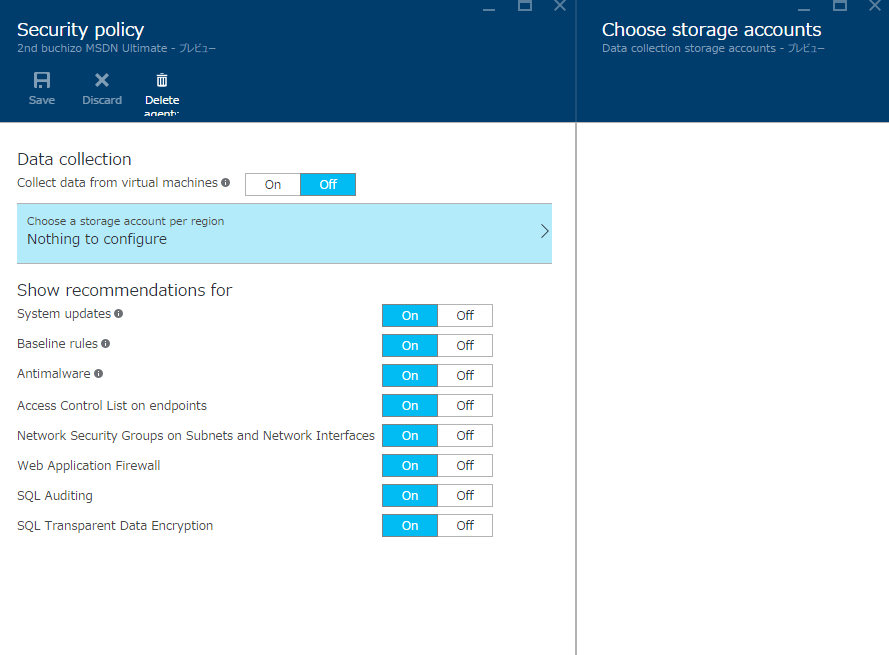Set Baseline rules to On

click(x=410, y=345)
